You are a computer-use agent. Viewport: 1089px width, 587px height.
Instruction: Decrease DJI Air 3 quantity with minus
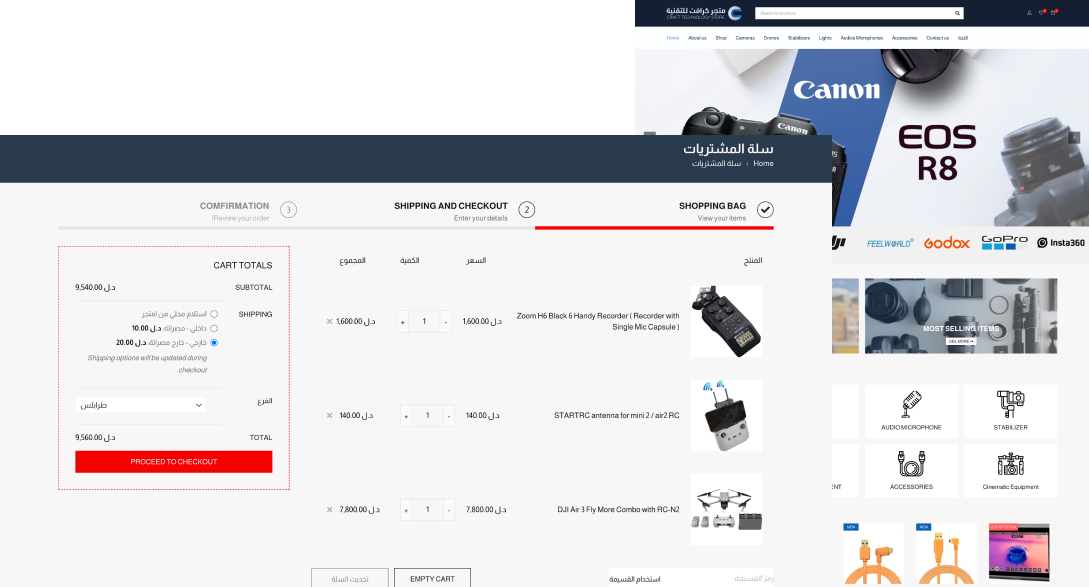point(449,510)
